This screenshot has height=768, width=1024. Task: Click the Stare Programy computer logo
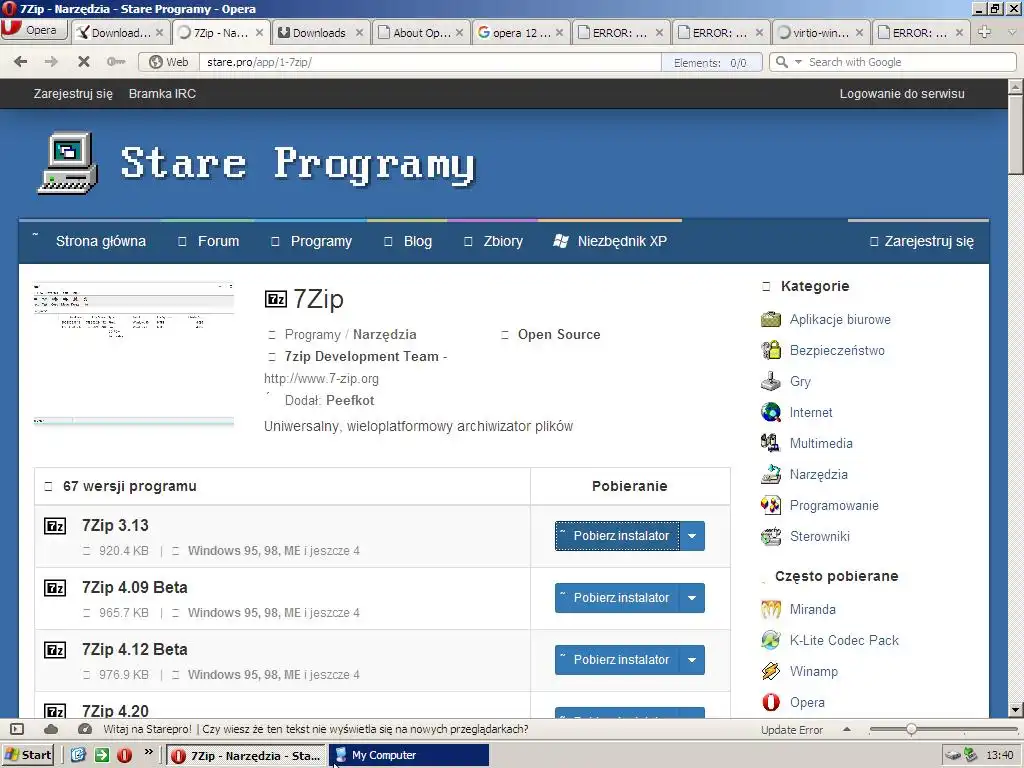pos(67,163)
